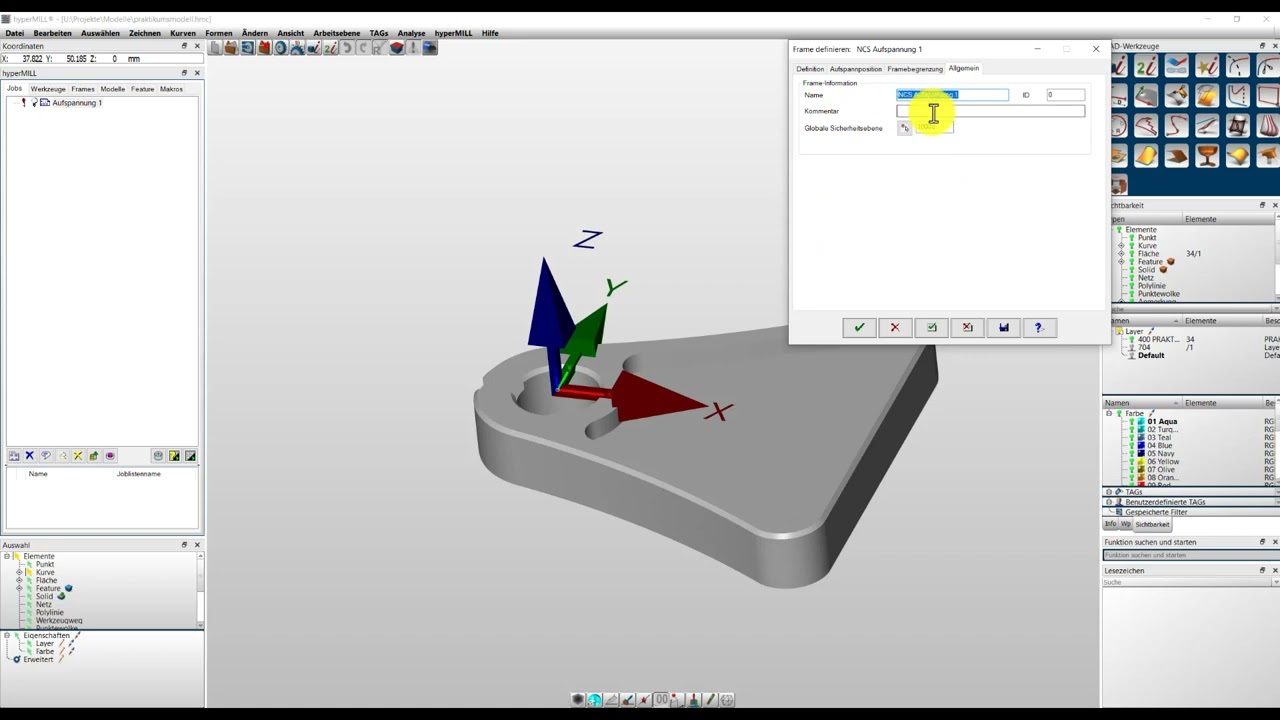Open the Werkzeuge tab in hyperMILL panel

48,89
